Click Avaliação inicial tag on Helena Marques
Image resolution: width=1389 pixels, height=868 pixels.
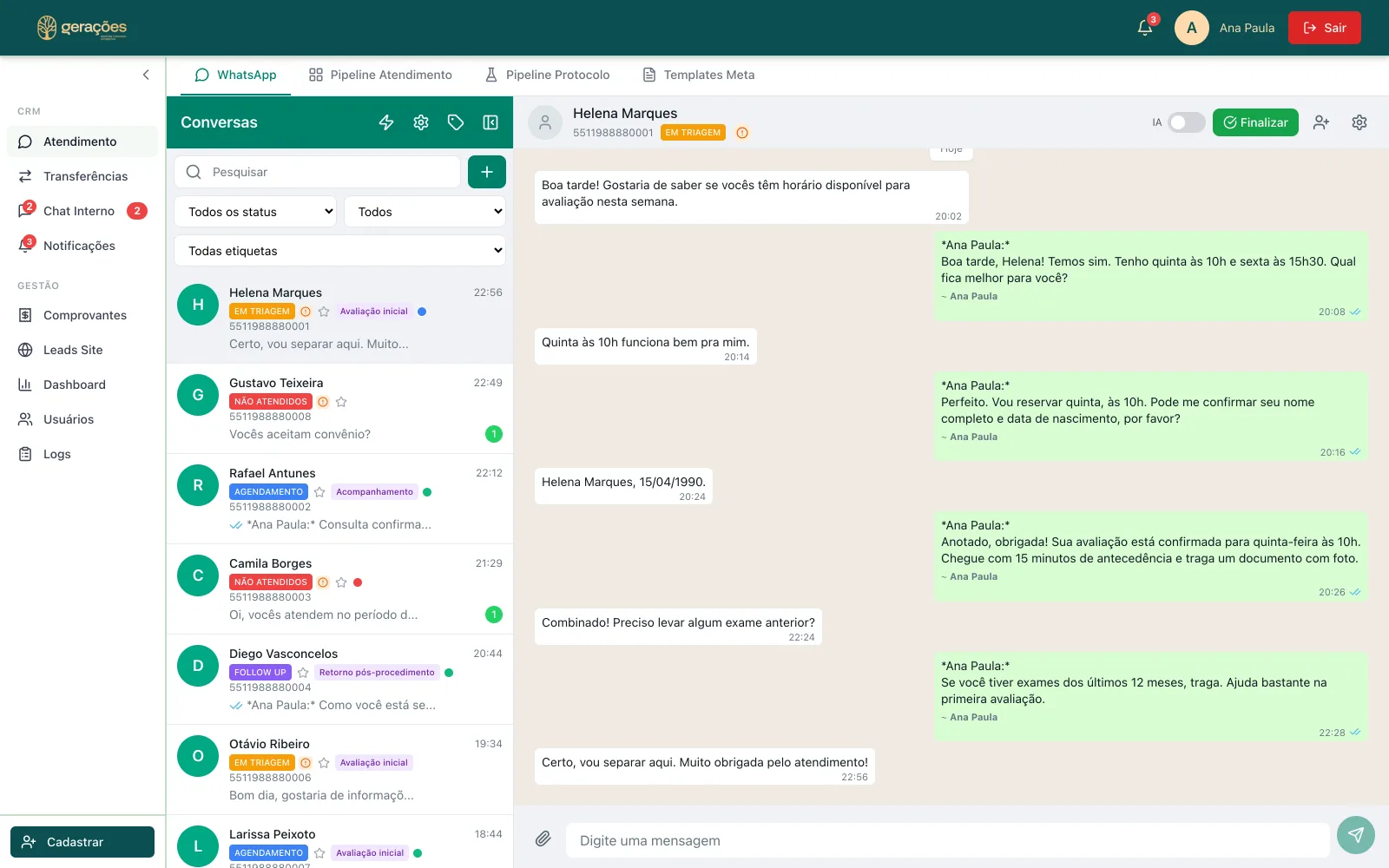[x=374, y=312]
